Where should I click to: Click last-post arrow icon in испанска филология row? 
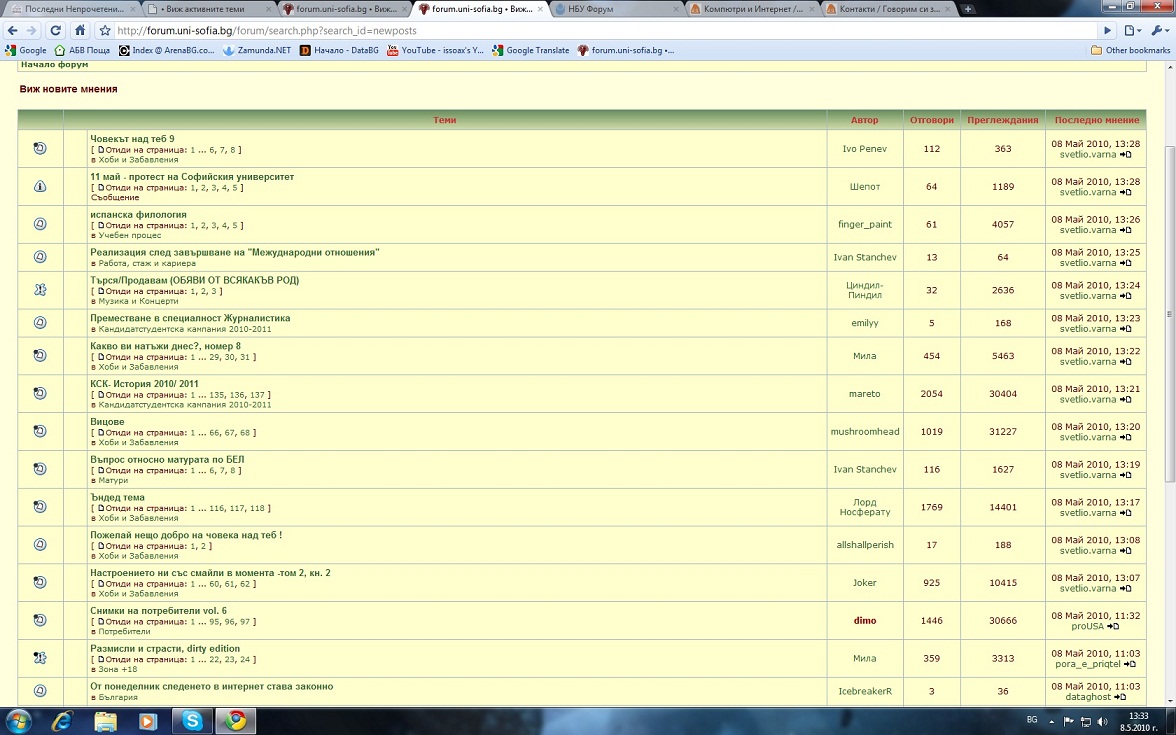pyautogui.click(x=1125, y=230)
